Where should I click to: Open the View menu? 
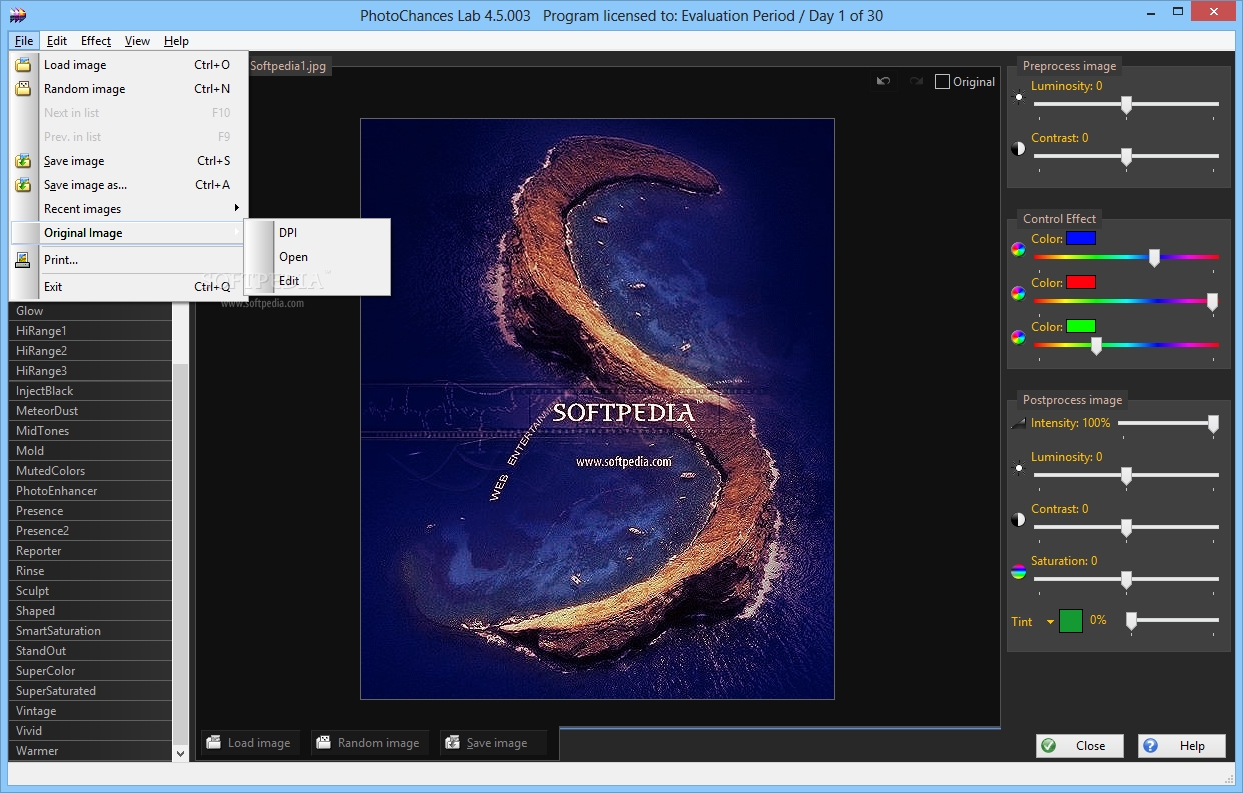tap(137, 41)
